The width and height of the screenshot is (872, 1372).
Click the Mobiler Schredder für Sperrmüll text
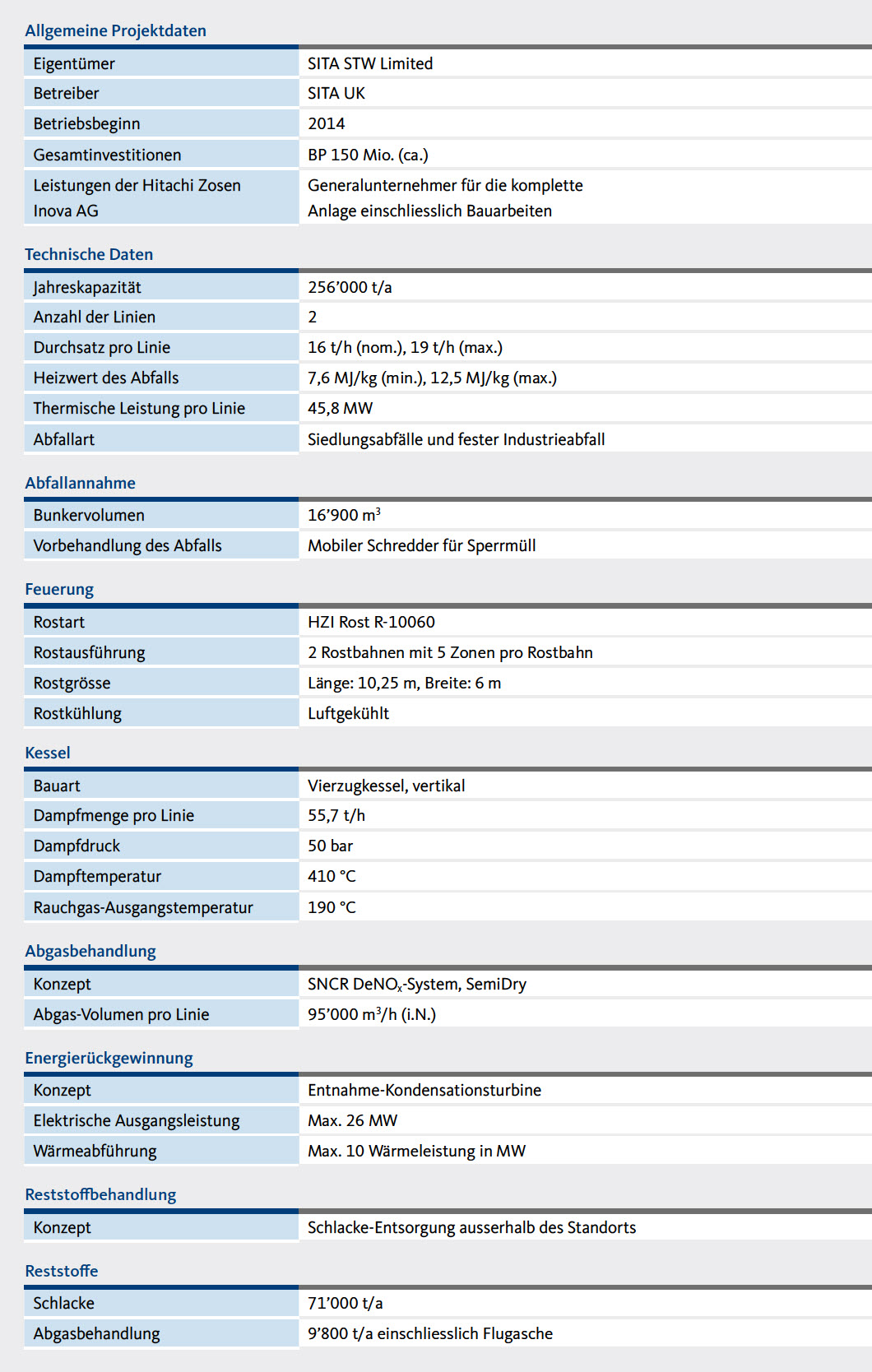421,545
